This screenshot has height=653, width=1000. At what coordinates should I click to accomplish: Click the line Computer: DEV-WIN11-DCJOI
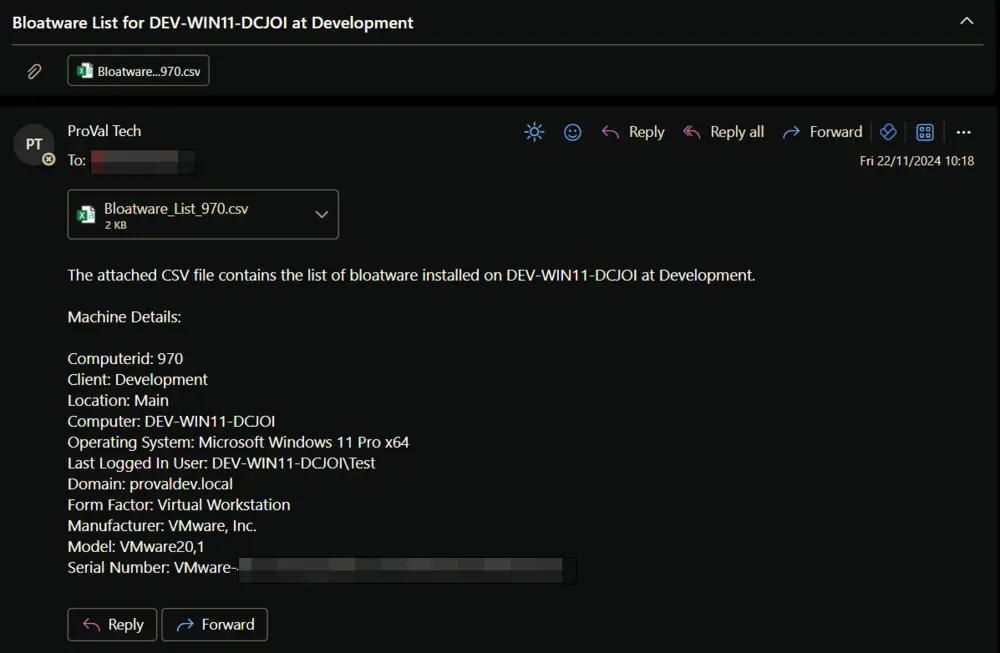pos(172,422)
